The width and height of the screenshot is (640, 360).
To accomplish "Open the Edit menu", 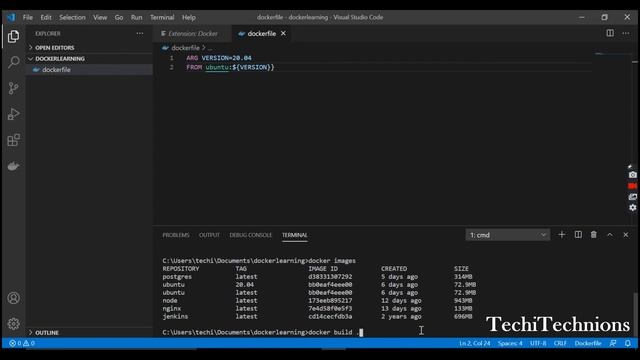I will click(x=46, y=17).
